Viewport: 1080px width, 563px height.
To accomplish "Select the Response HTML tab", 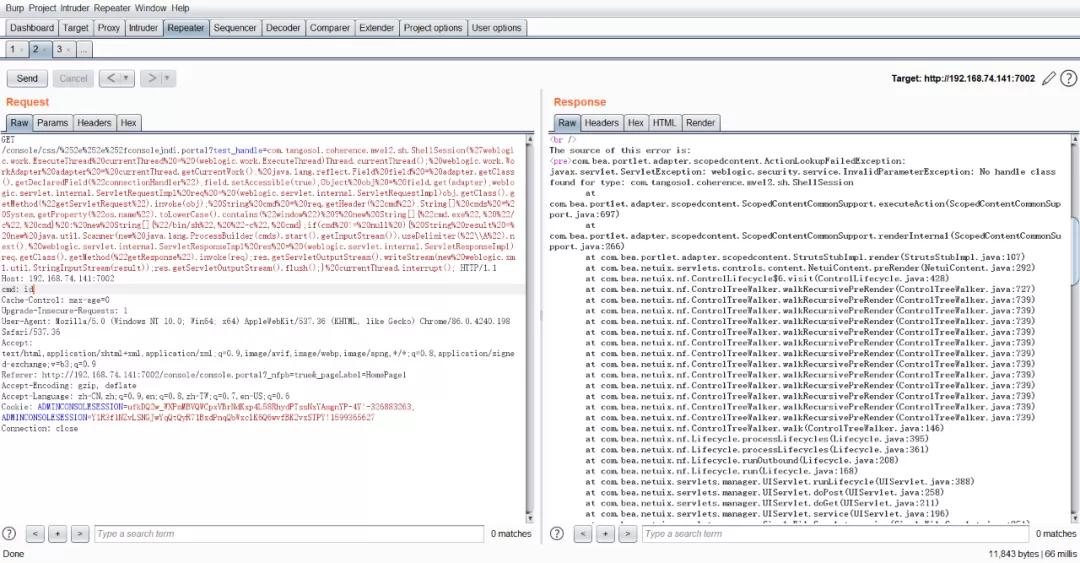I will click(x=664, y=123).
